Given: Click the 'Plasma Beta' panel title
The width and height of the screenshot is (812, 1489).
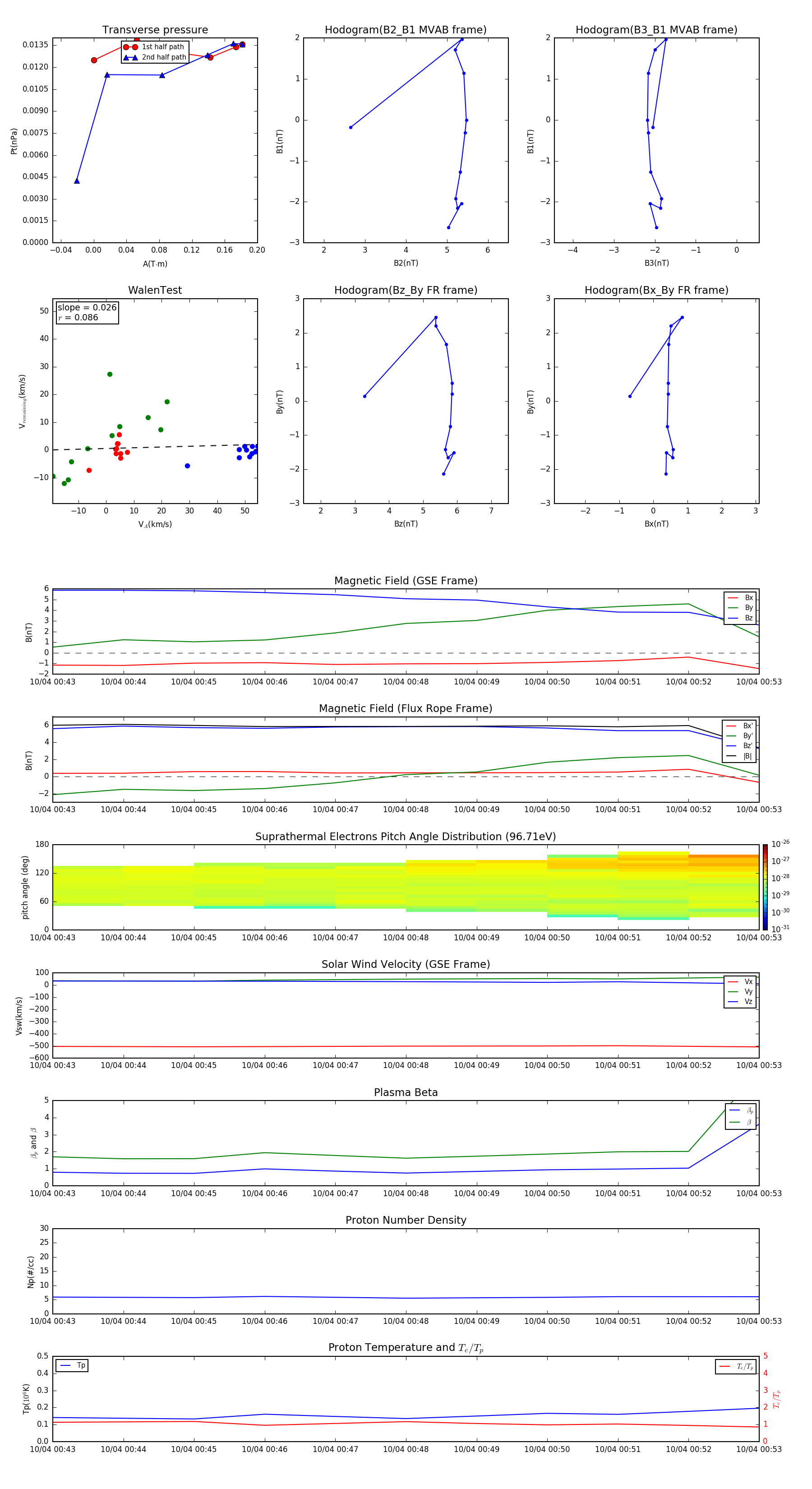Looking at the screenshot, I should coord(406,1092).
